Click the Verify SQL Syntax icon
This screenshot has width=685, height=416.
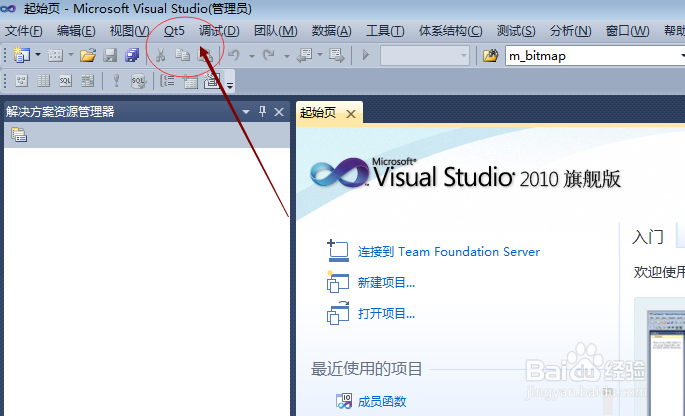point(138,81)
